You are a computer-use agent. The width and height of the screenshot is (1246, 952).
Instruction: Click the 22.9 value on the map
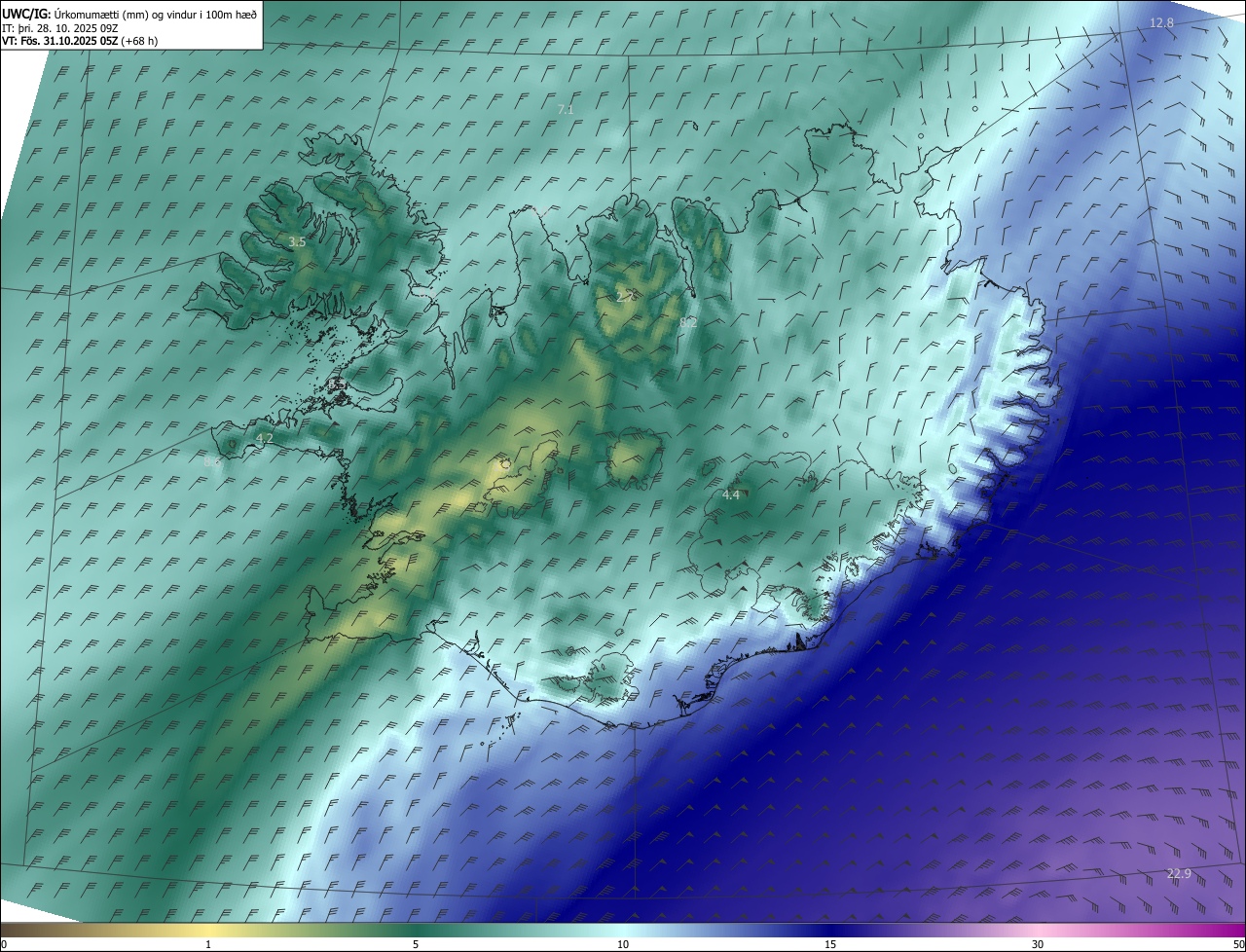[1179, 874]
